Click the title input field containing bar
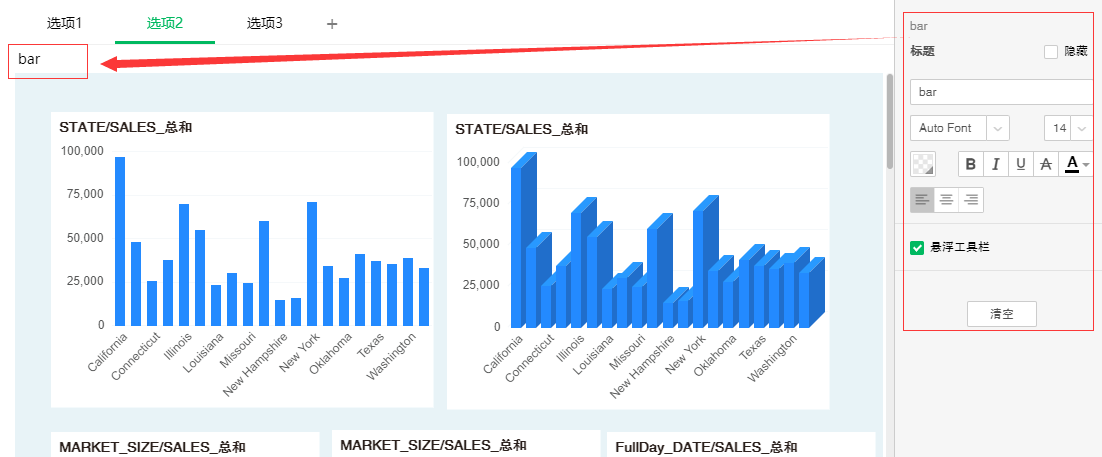Image resolution: width=1102 pixels, height=457 pixels. pos(1000,92)
